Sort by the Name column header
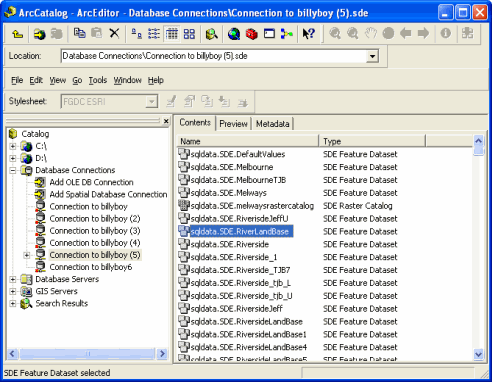 tap(247, 141)
